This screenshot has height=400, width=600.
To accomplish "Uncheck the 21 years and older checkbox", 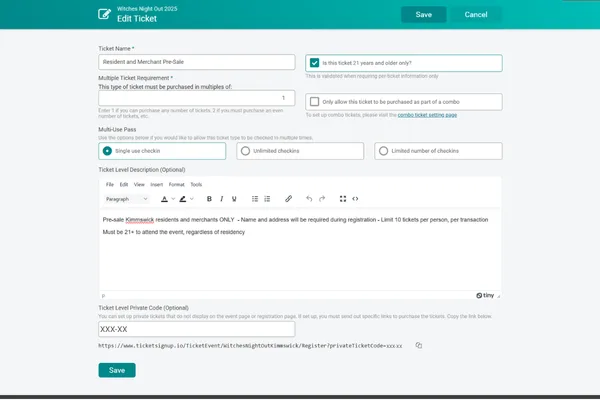I will [315, 62].
